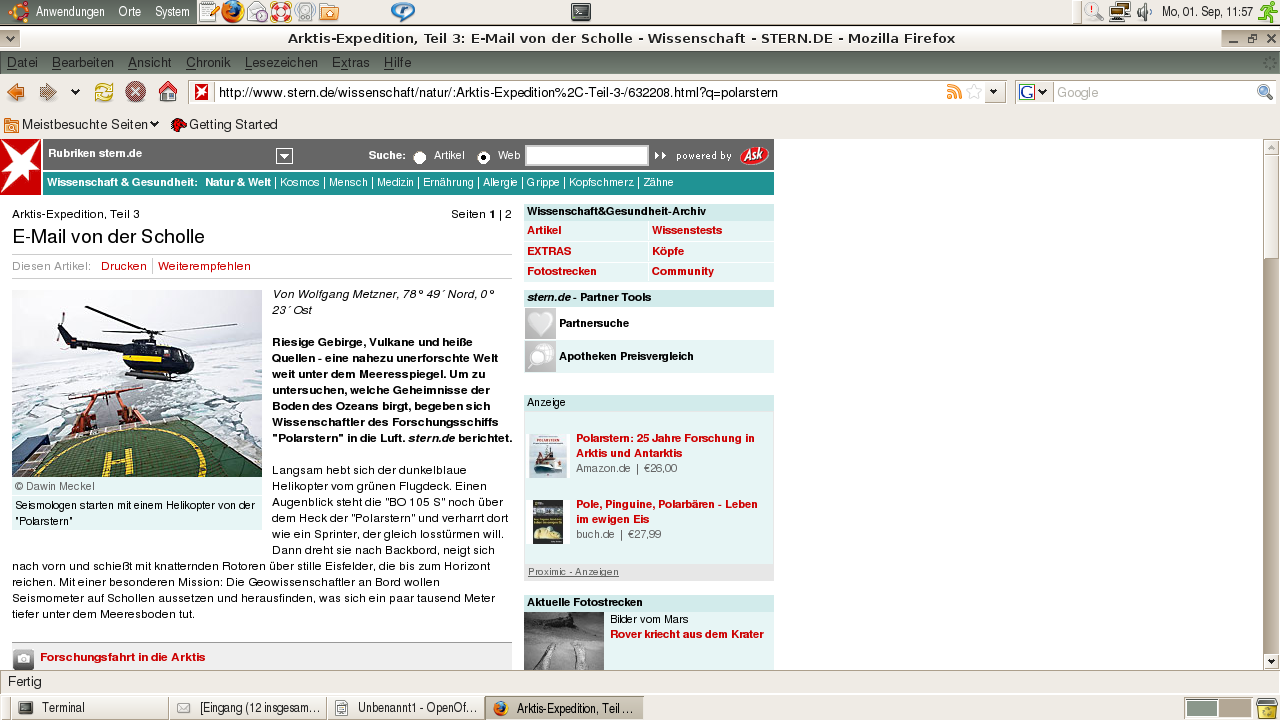Viewport: 1280px width, 720px height.
Task: Submit stern.de search with double arrow
Action: click(x=660, y=156)
